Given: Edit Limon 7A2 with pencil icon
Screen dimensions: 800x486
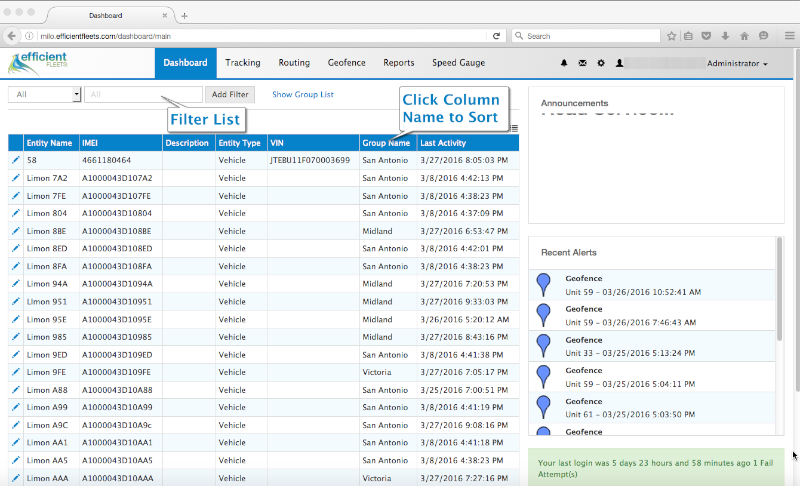Looking at the screenshot, I should coord(16,177).
